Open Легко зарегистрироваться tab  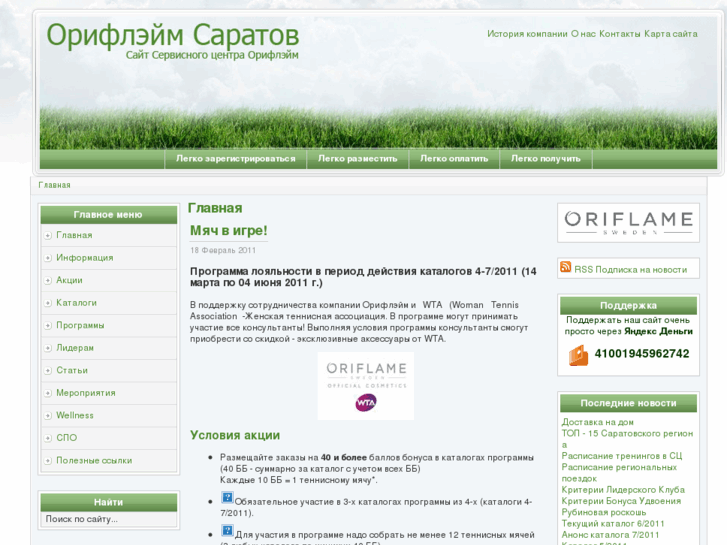236,159
